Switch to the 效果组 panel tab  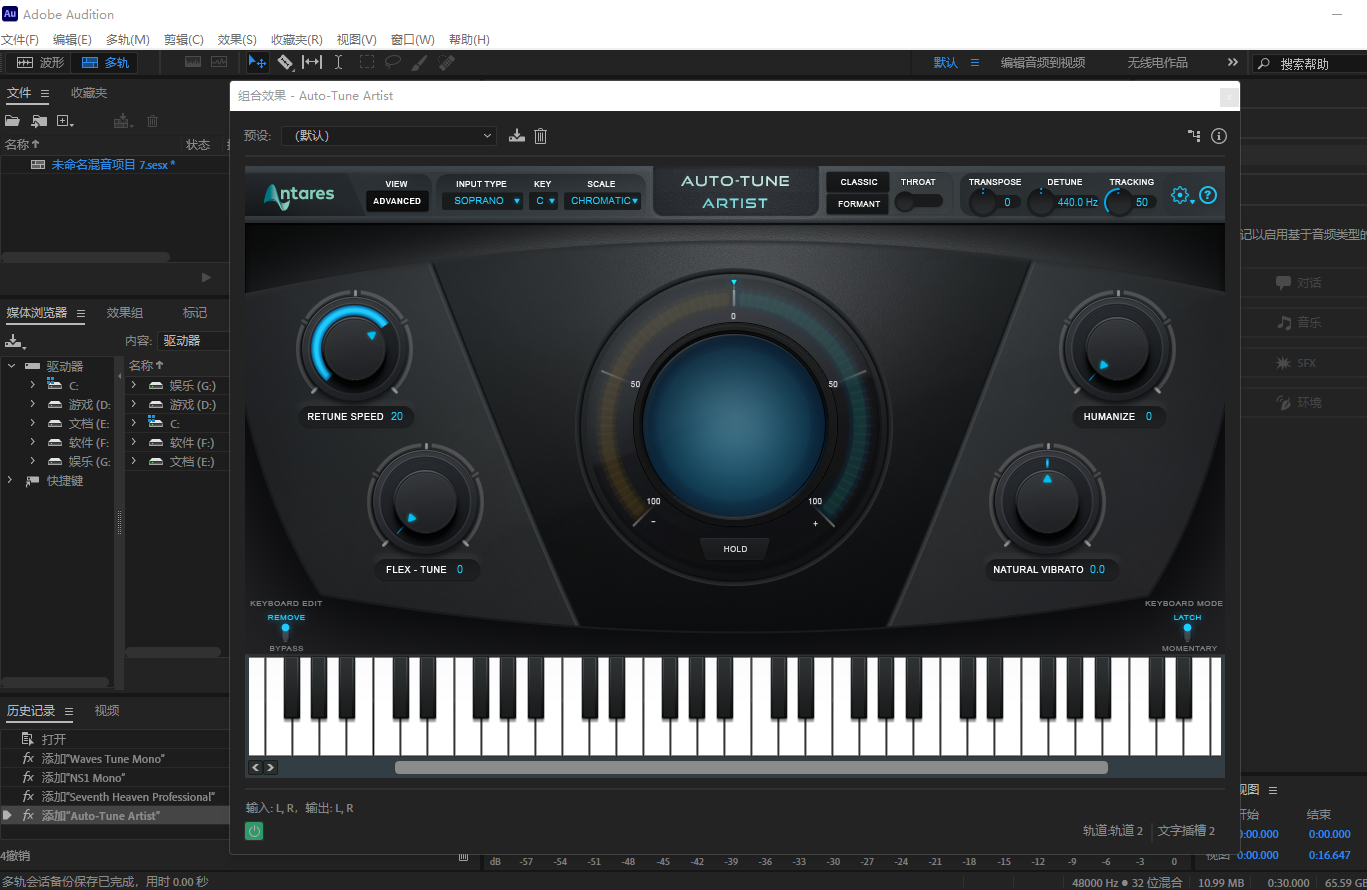coord(124,312)
